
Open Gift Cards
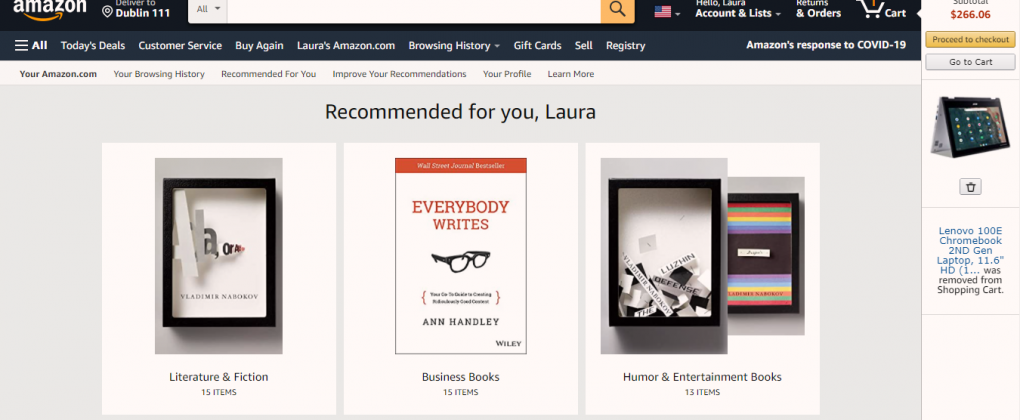[537, 46]
